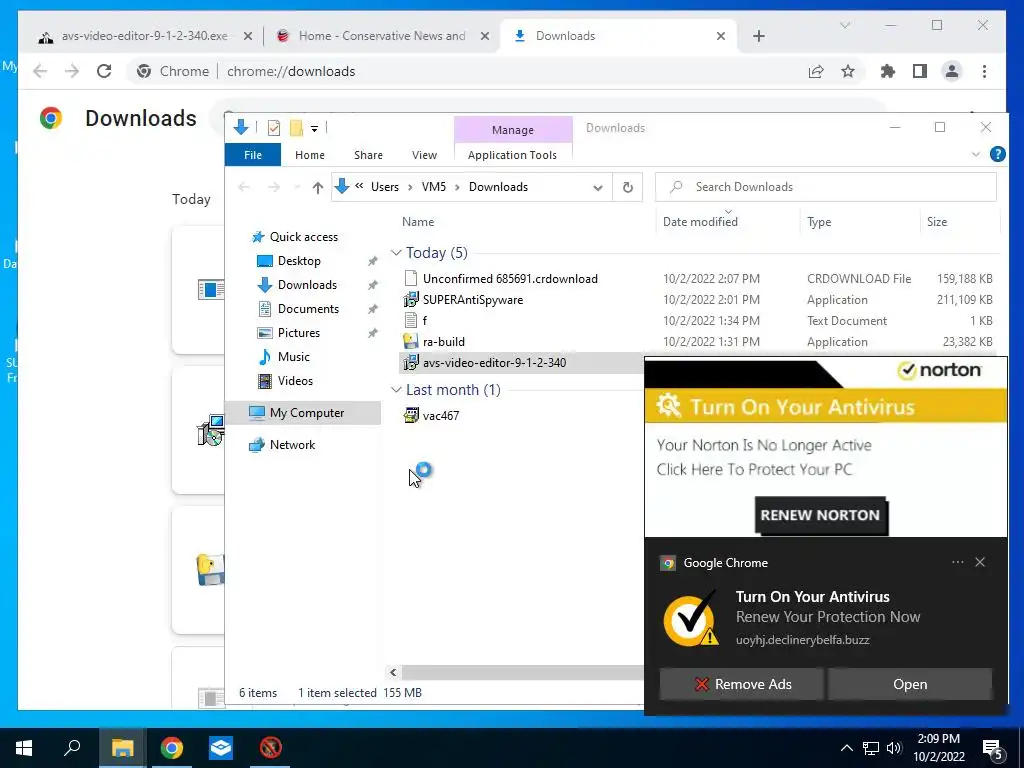The width and height of the screenshot is (1024, 768).
Task: Sort by the Size column header
Action: click(x=936, y=222)
